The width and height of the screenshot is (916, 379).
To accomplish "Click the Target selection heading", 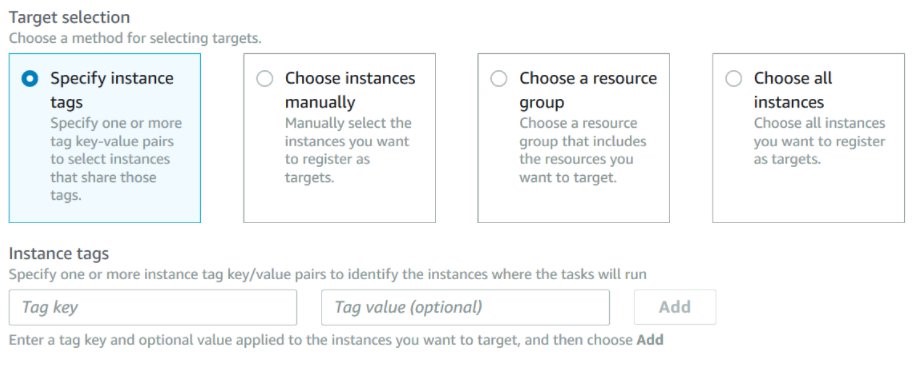I will pyautogui.click(x=70, y=18).
